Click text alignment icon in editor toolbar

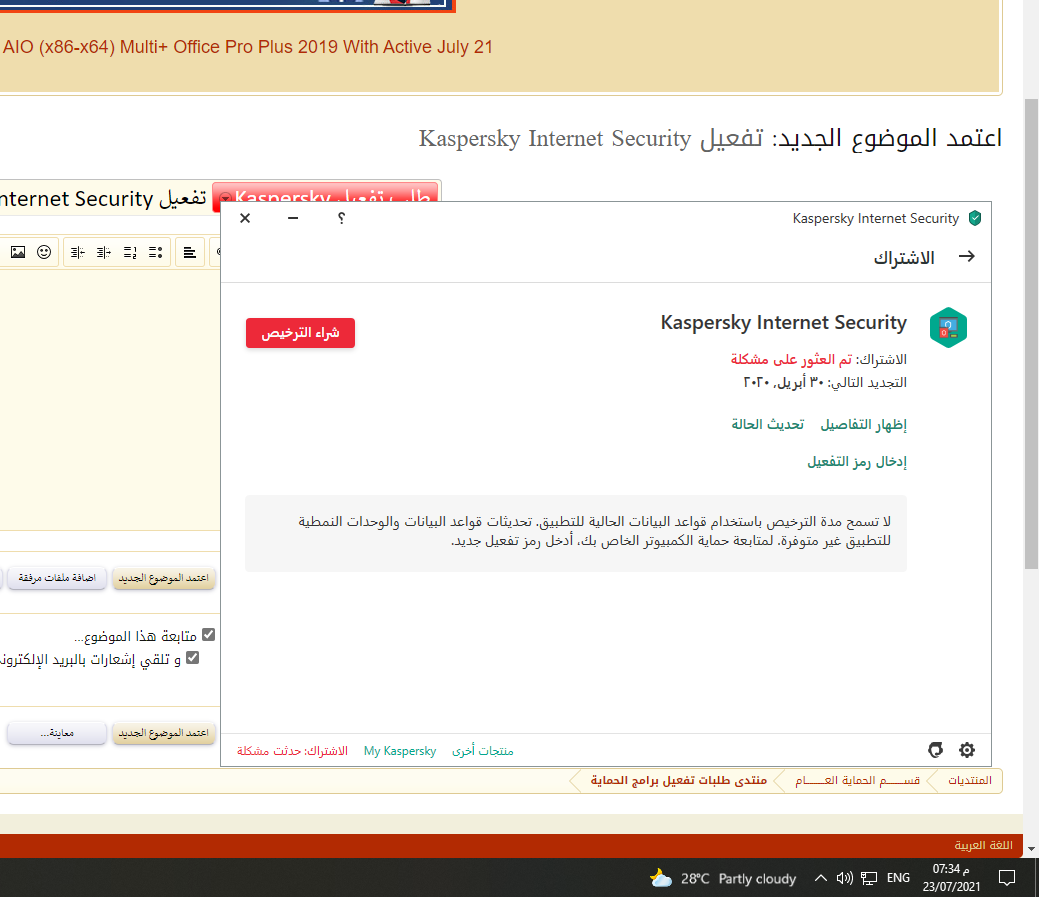tap(190, 252)
